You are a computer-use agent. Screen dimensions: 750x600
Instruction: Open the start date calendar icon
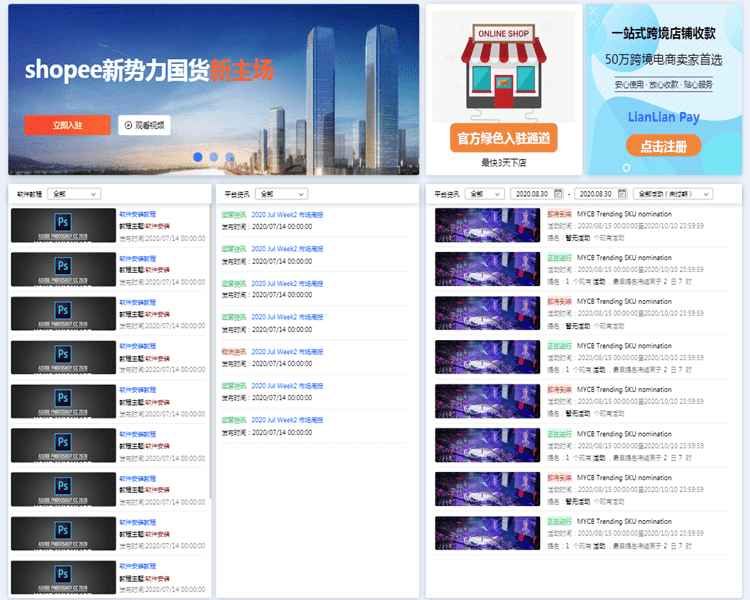pos(558,194)
